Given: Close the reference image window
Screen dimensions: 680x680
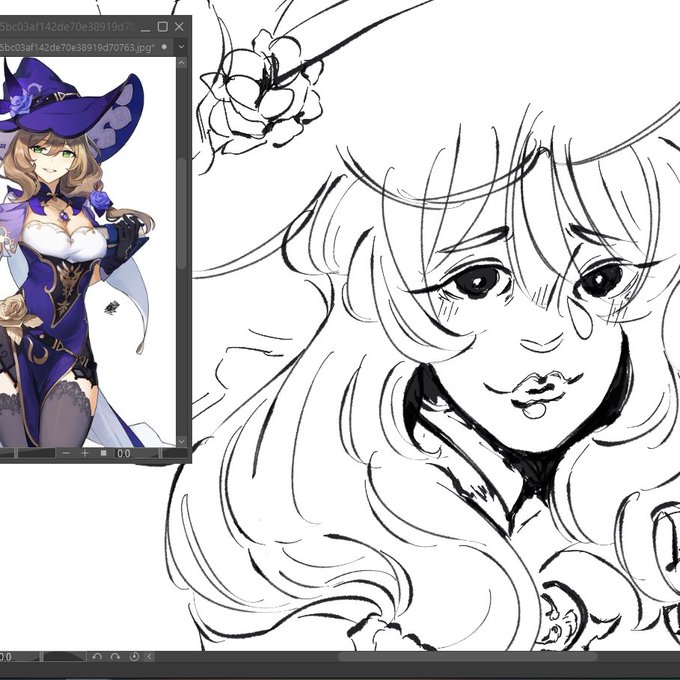Looking at the screenshot, I should pyautogui.click(x=179, y=27).
